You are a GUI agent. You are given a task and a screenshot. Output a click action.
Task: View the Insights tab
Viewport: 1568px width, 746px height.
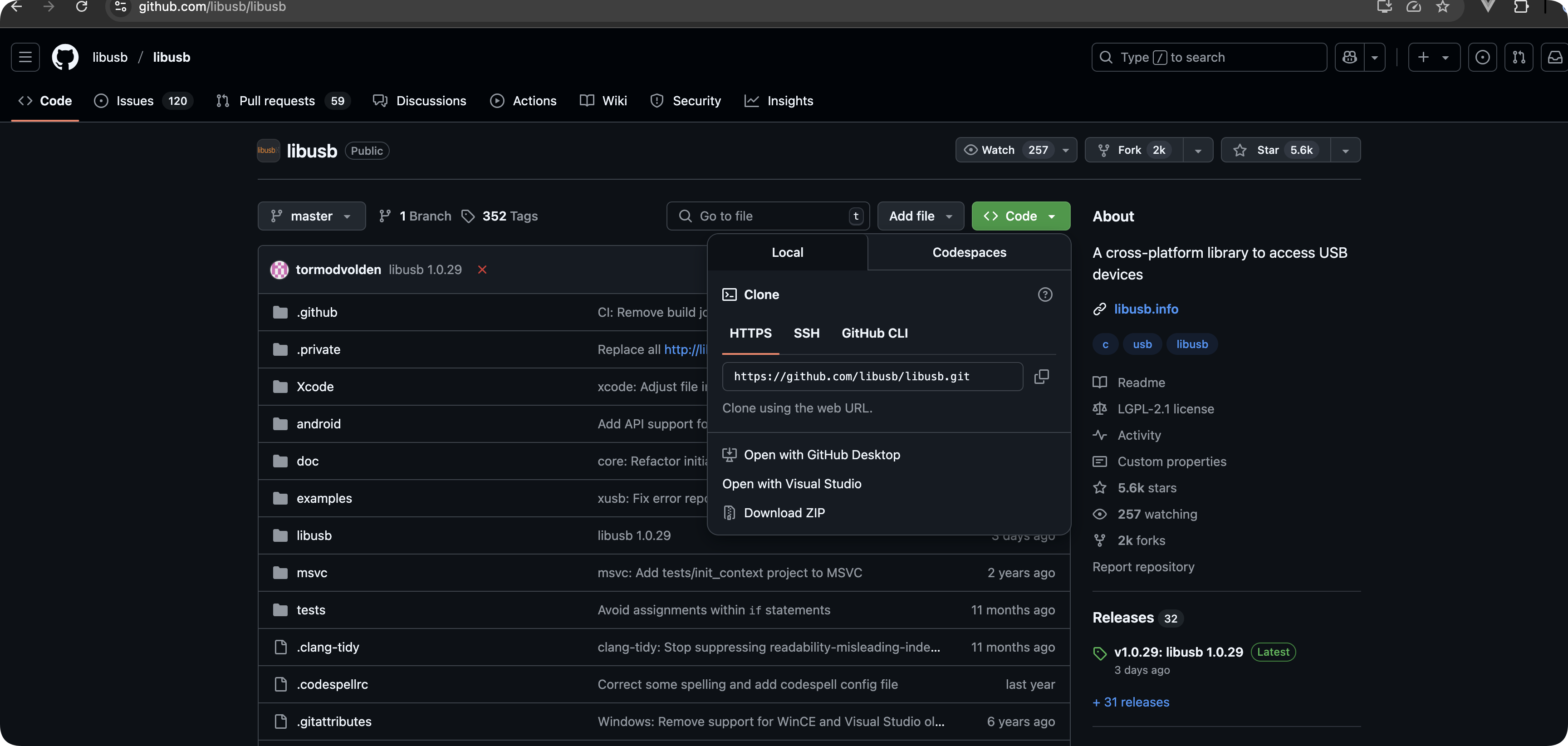coord(779,101)
